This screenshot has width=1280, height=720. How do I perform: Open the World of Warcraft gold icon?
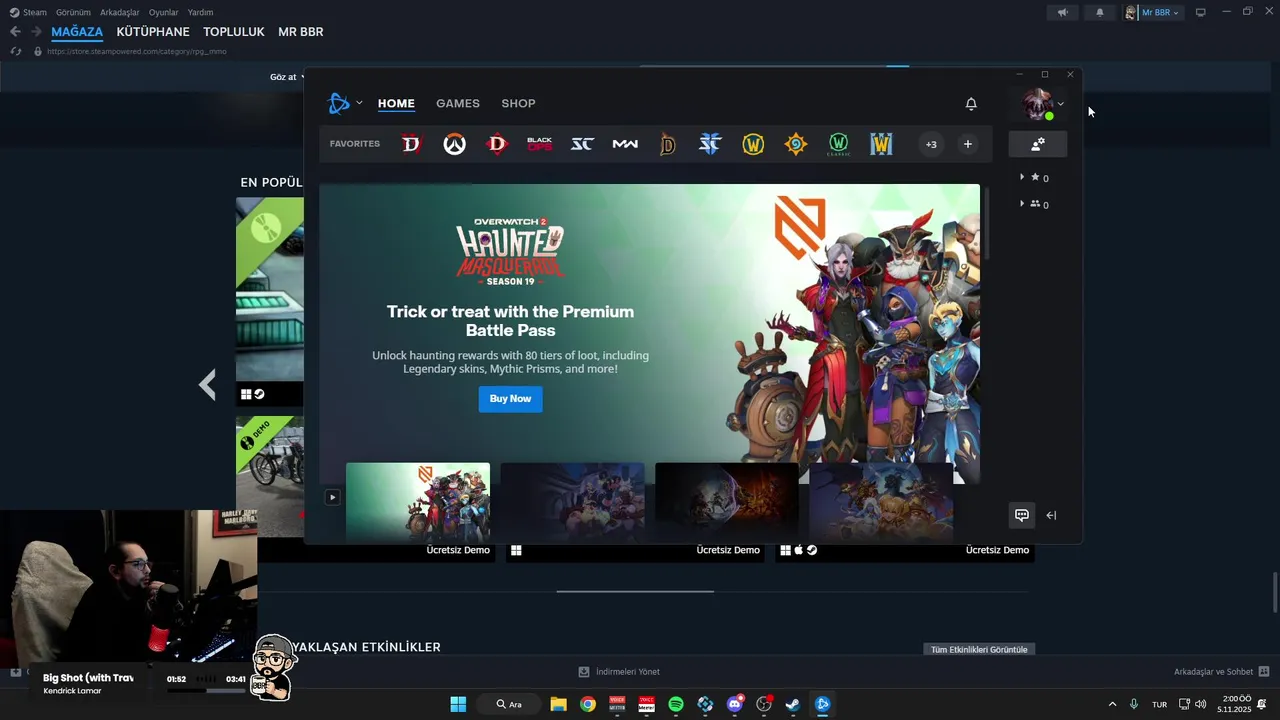click(753, 144)
